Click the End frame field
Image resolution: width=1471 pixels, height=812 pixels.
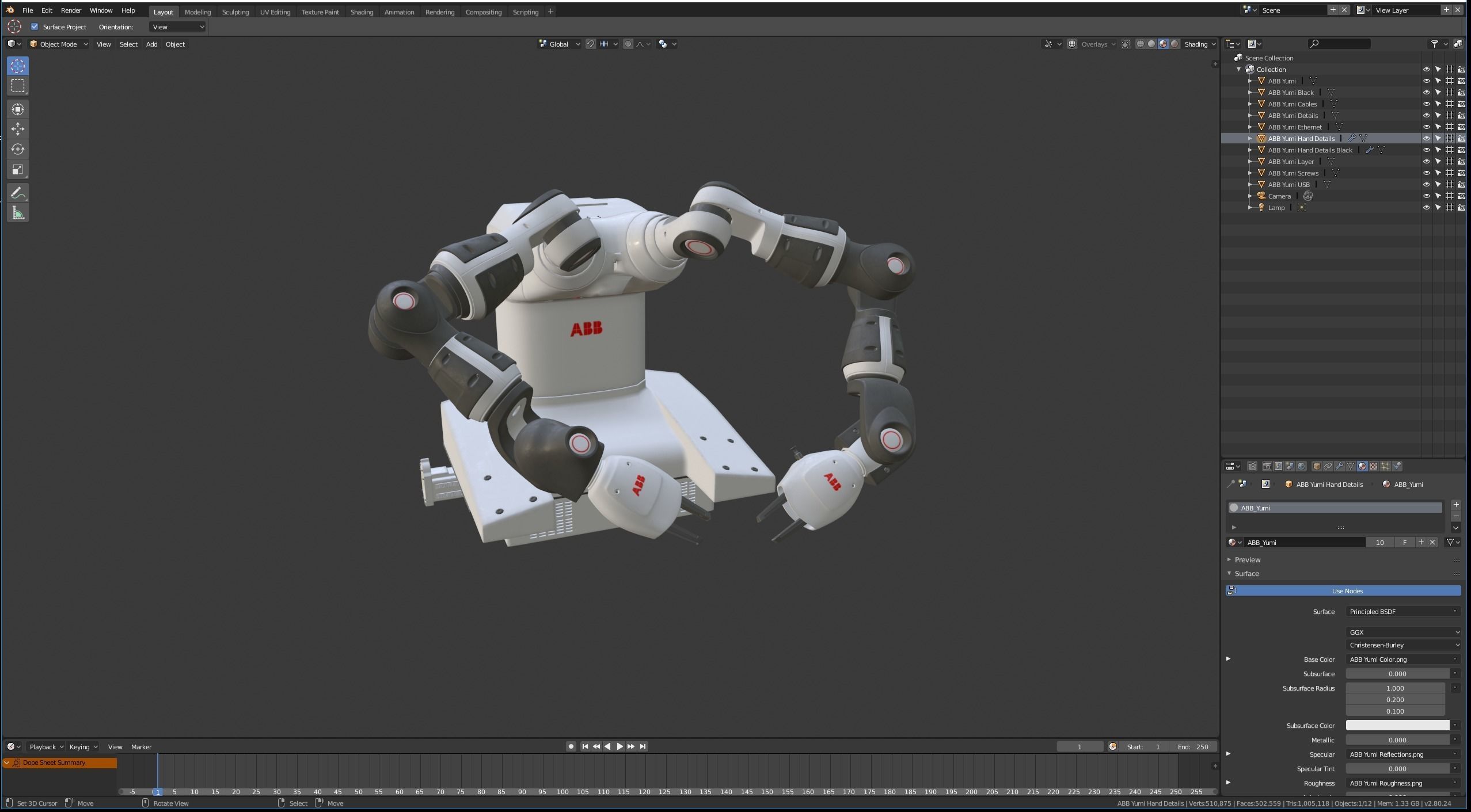[x=1193, y=746]
